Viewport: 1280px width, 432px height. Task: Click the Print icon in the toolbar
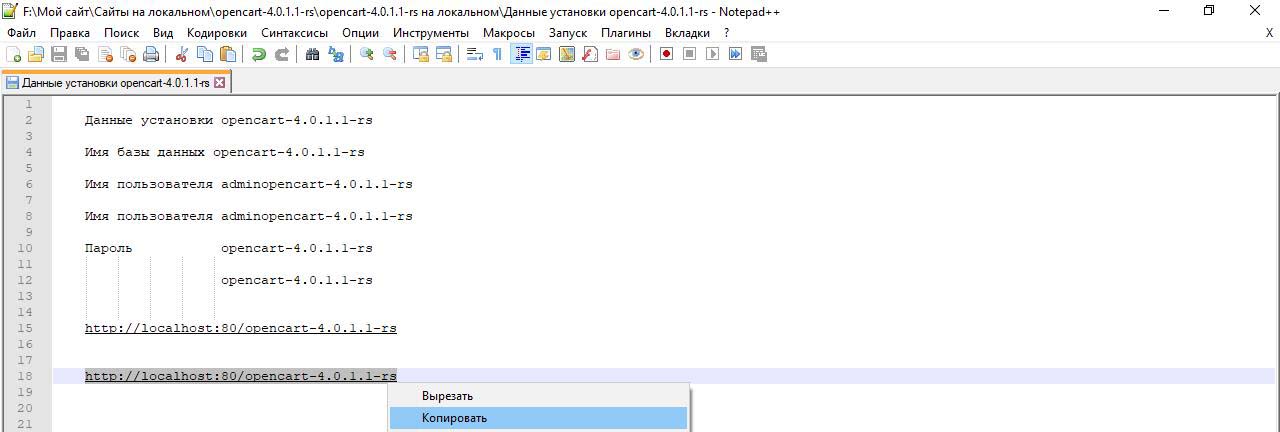pyautogui.click(x=151, y=54)
